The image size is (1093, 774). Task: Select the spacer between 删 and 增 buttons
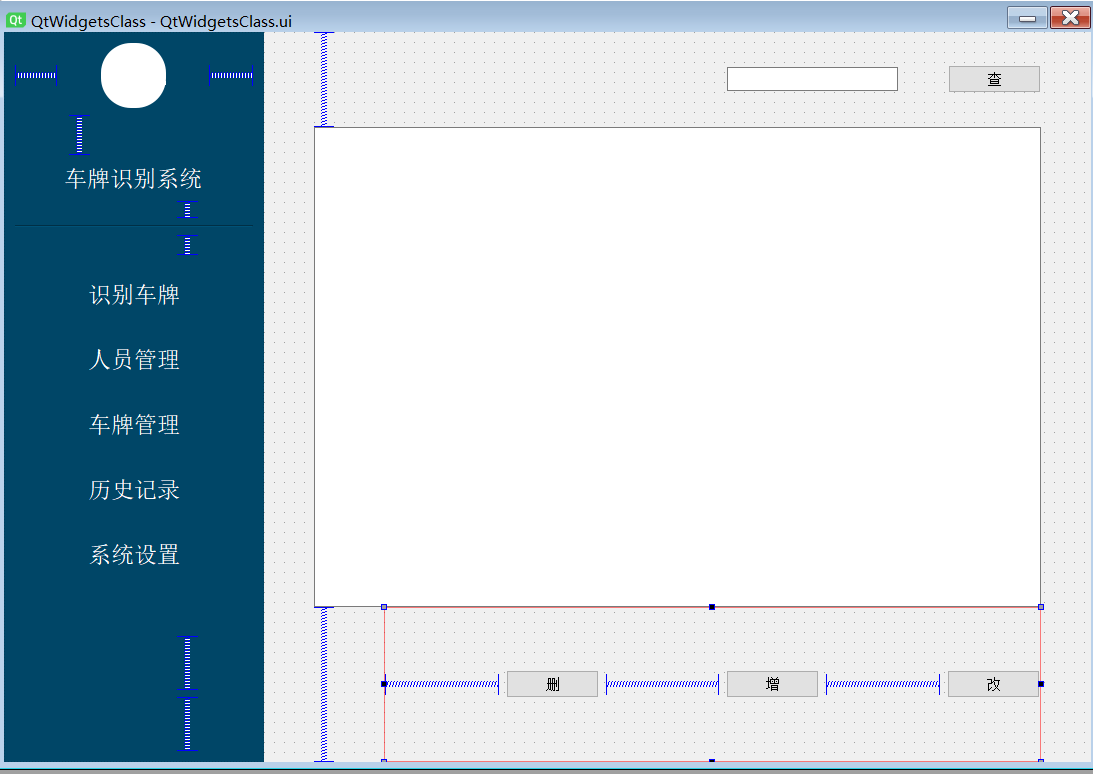[662, 684]
